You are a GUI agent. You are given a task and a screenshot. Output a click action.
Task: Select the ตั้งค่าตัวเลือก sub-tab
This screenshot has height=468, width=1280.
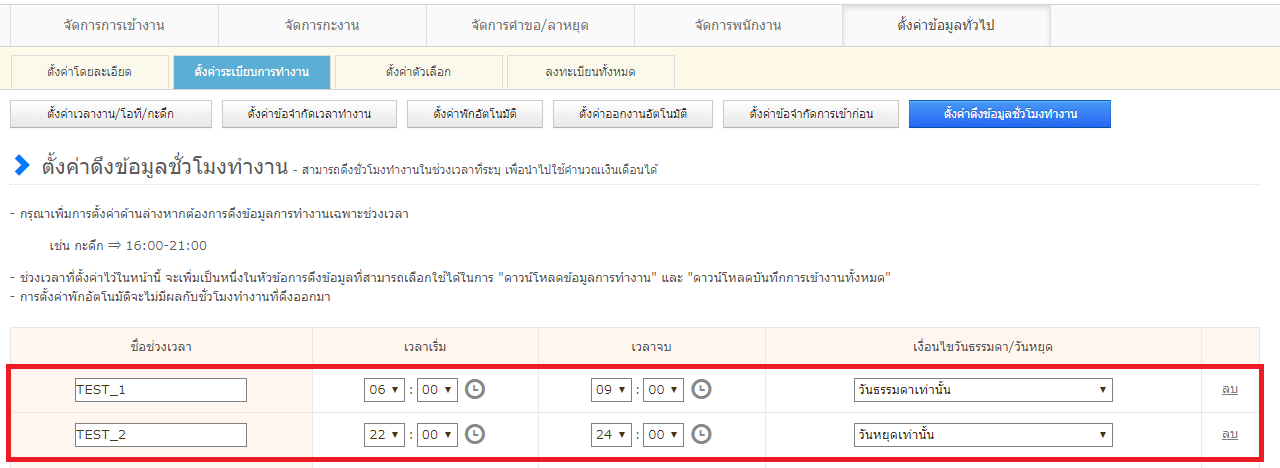(418, 72)
